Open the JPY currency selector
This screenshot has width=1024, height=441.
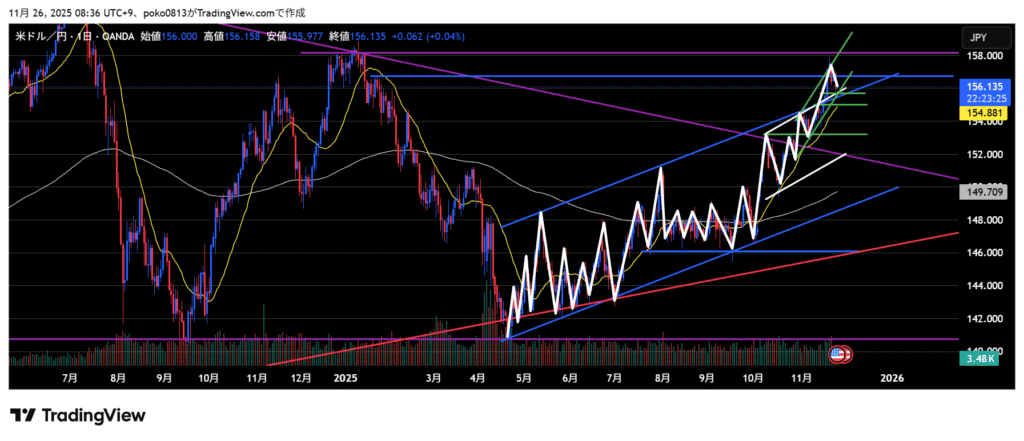pyautogui.click(x=977, y=37)
